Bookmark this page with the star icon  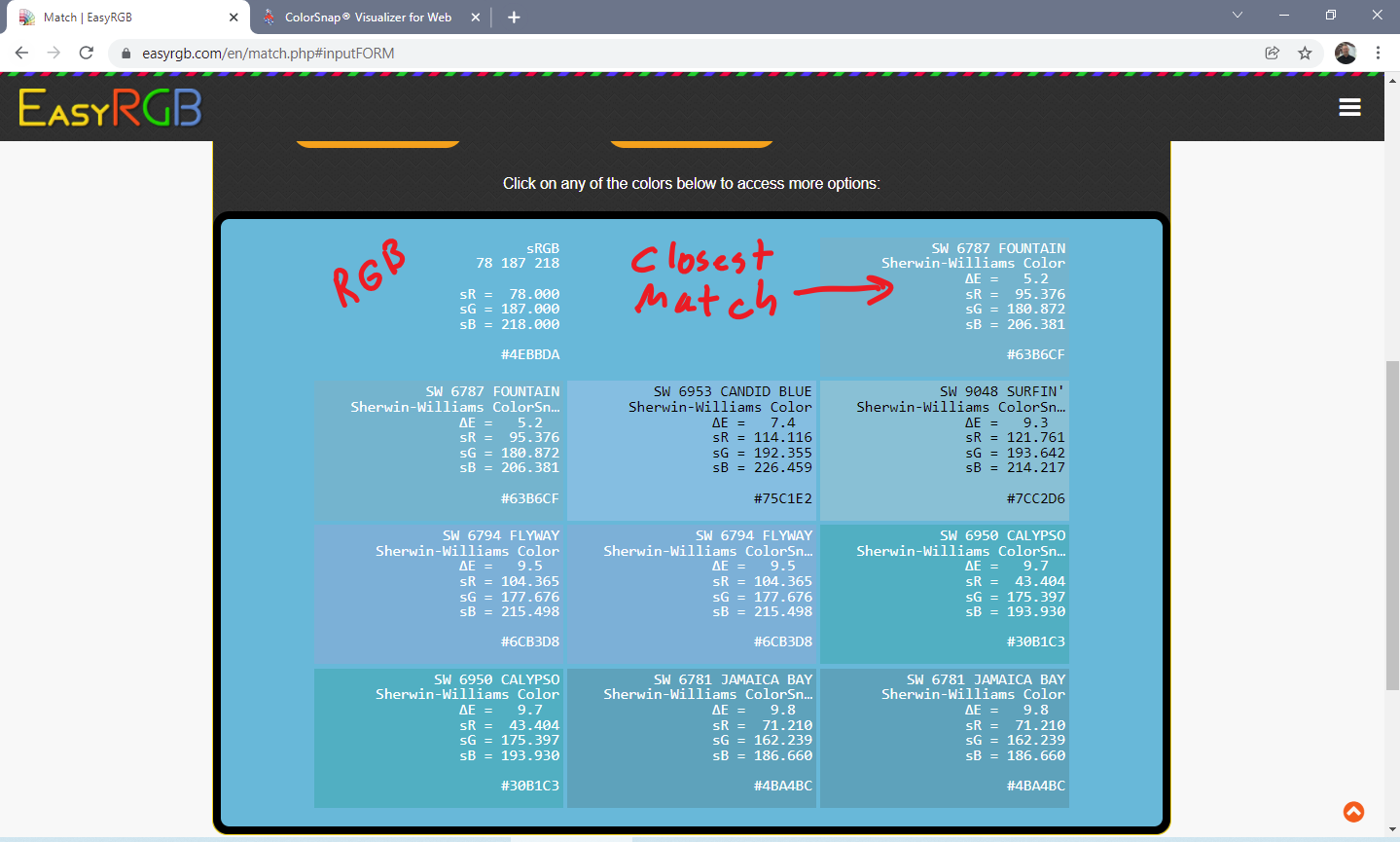point(1305,53)
